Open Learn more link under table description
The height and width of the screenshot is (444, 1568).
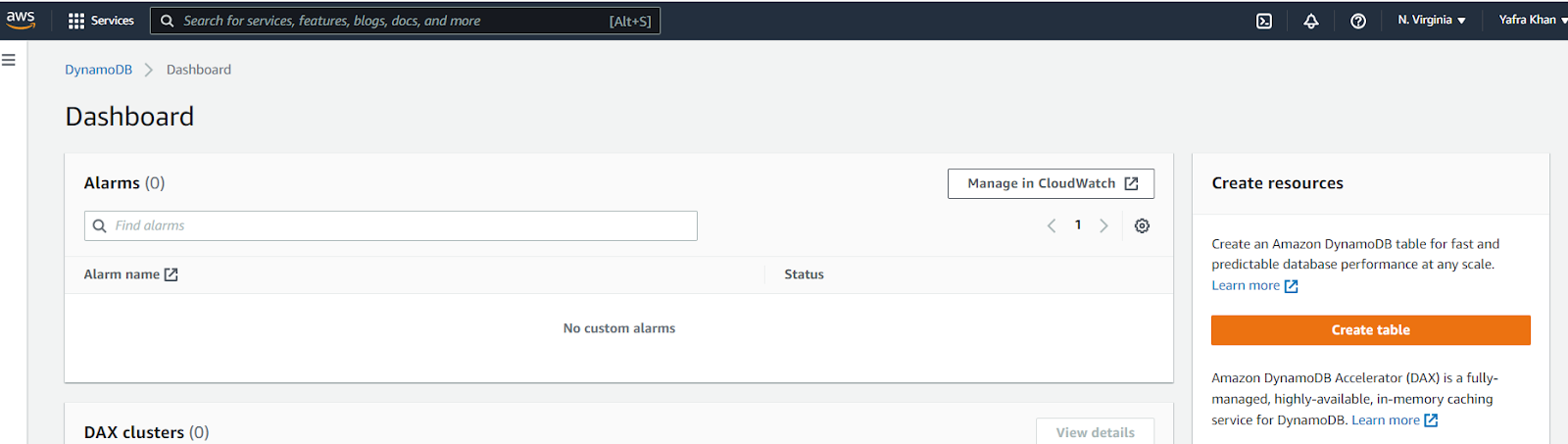point(1254,285)
